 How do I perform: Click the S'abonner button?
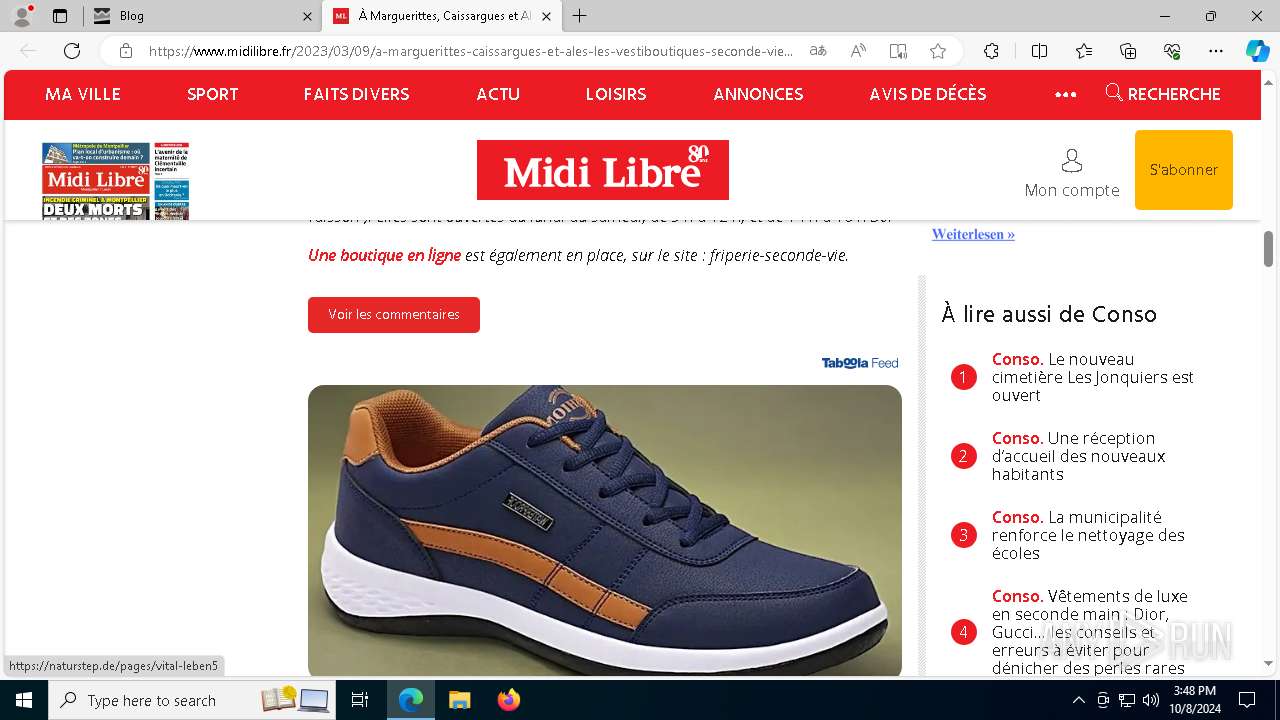[x=1184, y=170]
